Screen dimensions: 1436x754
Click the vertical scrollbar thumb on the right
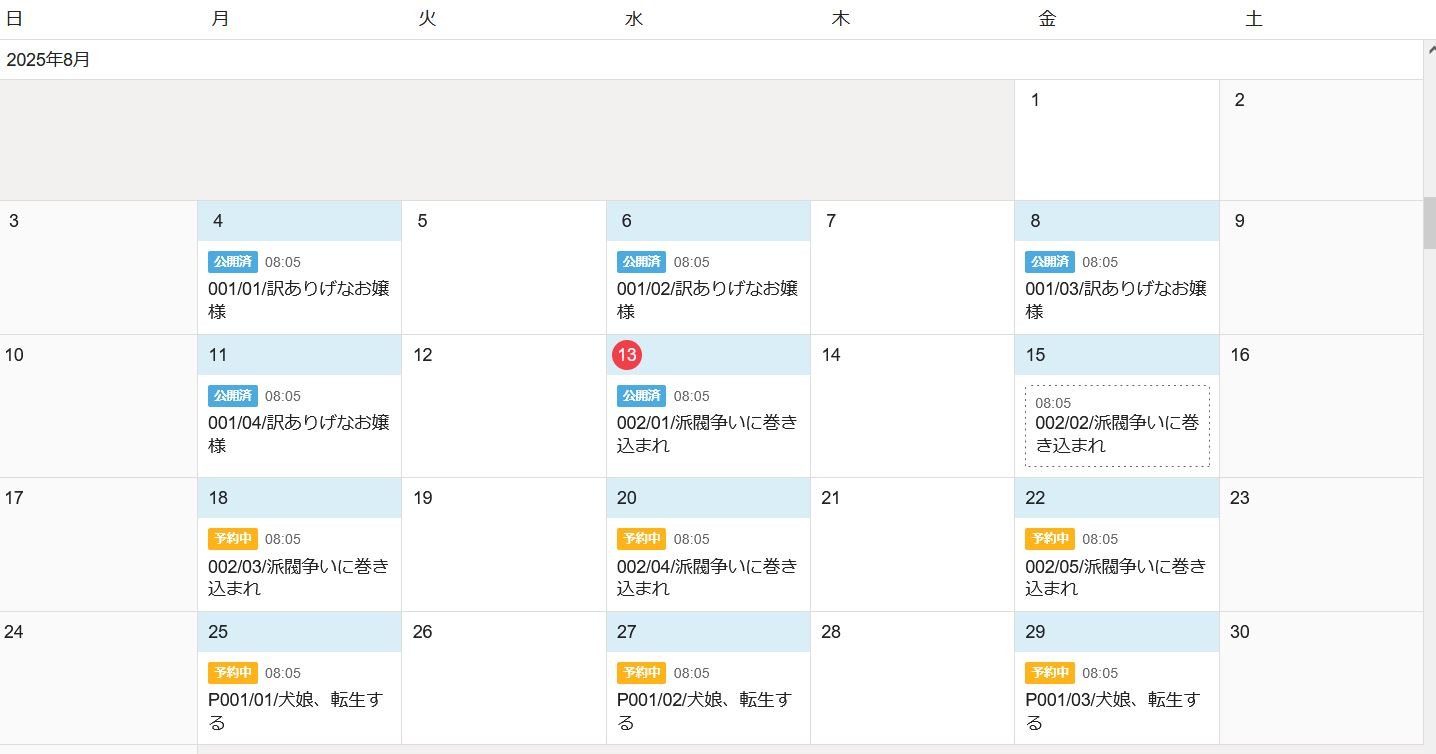coord(1429,222)
